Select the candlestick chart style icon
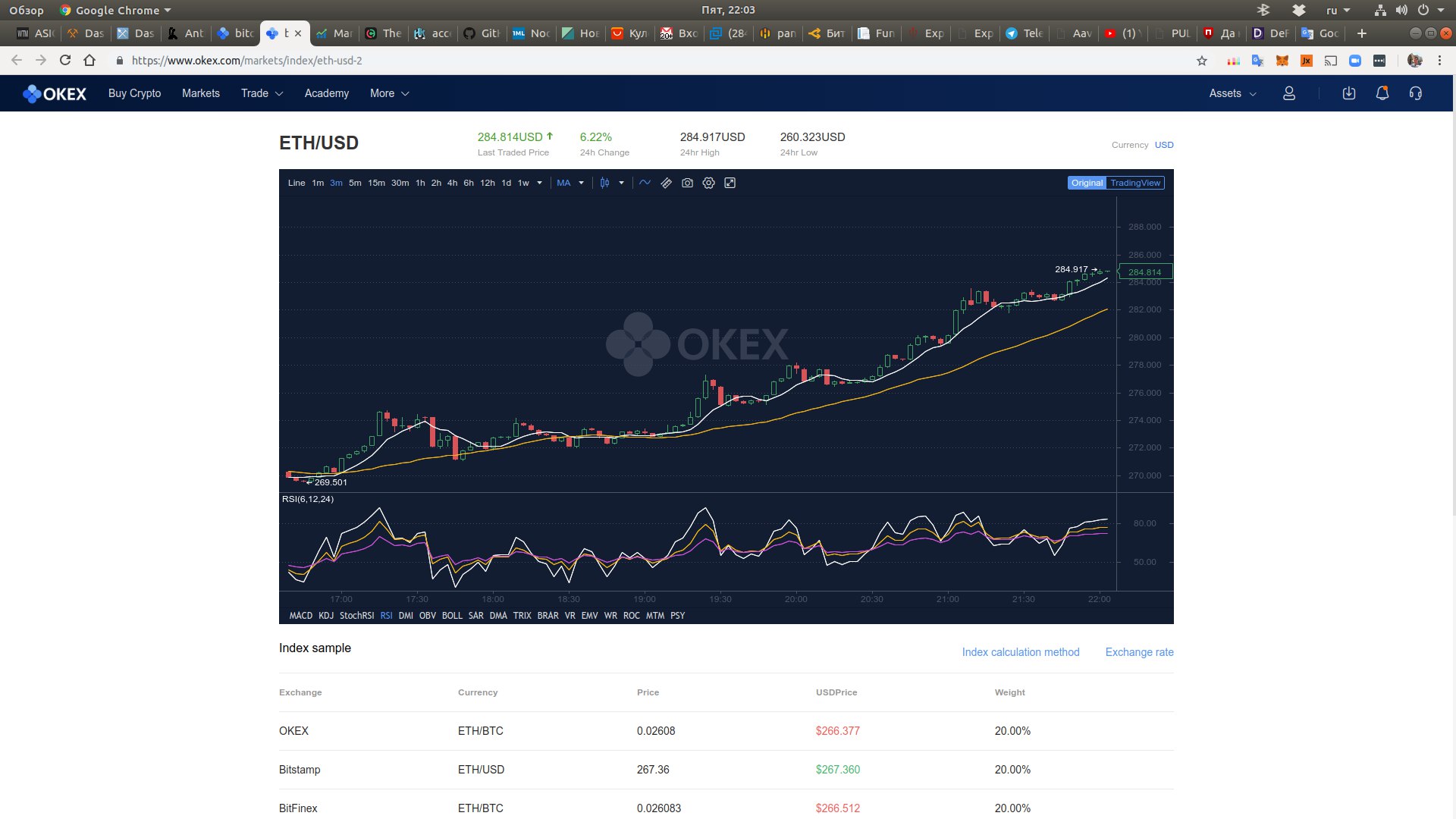The width and height of the screenshot is (1456, 819). coord(605,183)
